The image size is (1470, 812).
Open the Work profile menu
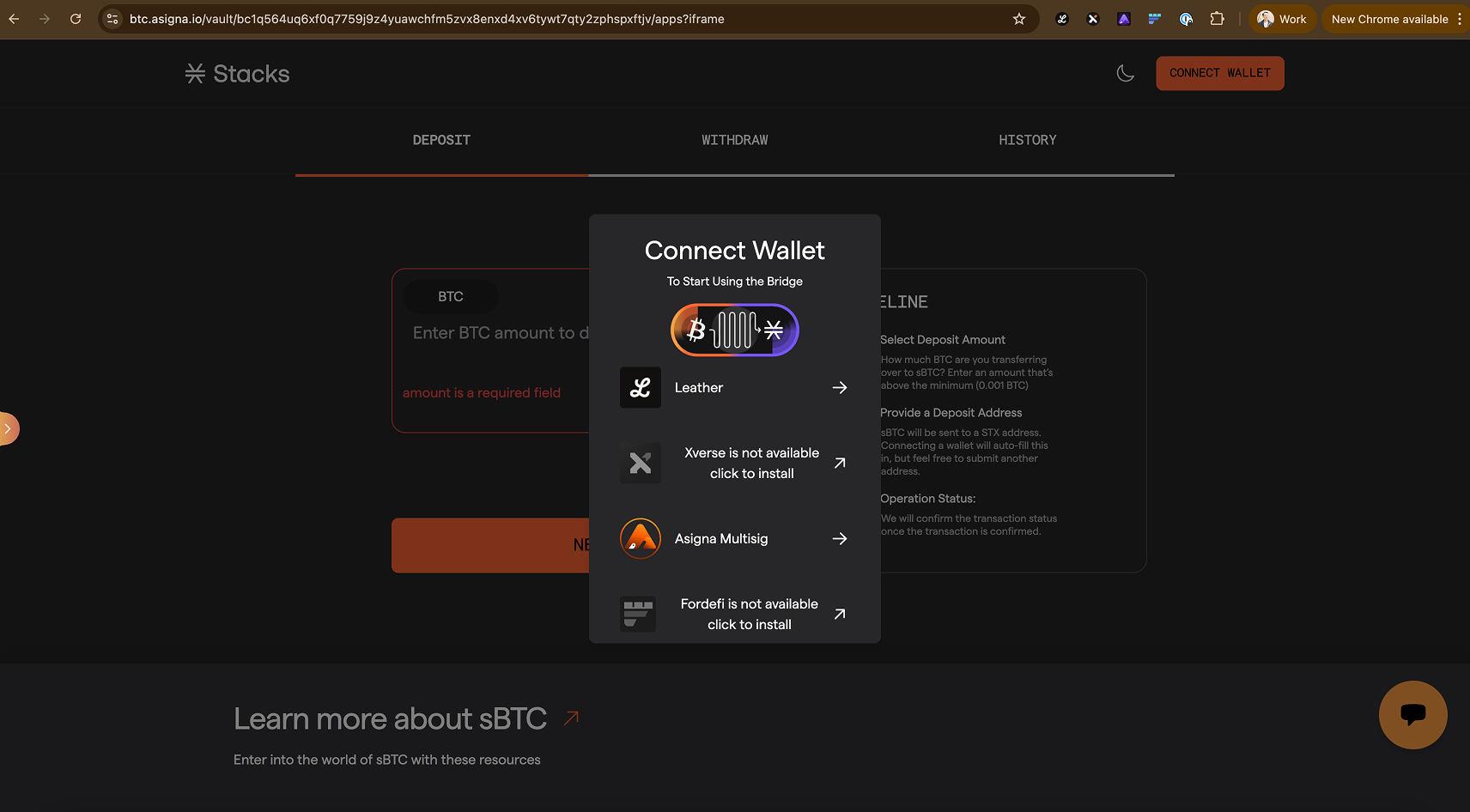[x=1282, y=19]
